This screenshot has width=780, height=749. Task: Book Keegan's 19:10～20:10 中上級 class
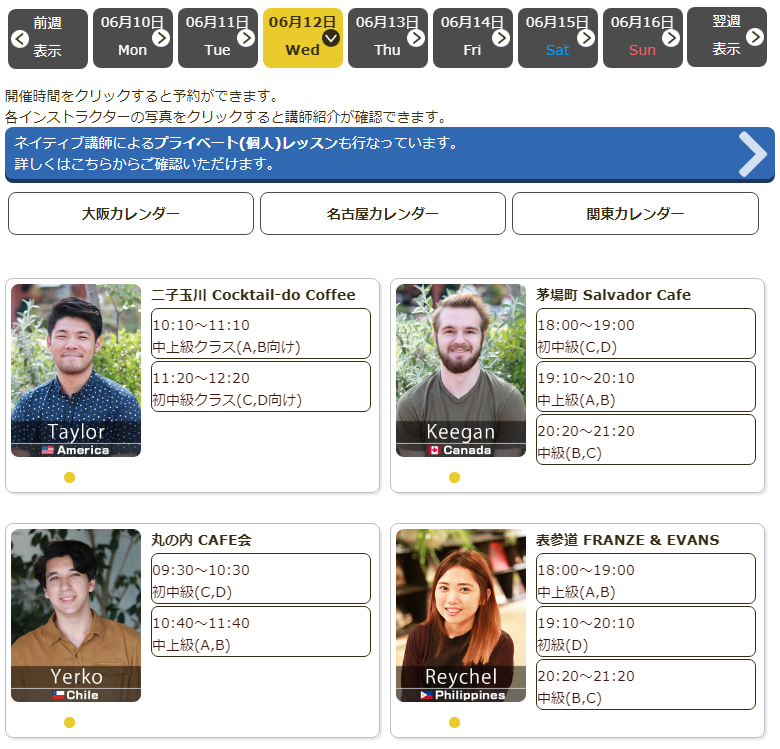646,387
